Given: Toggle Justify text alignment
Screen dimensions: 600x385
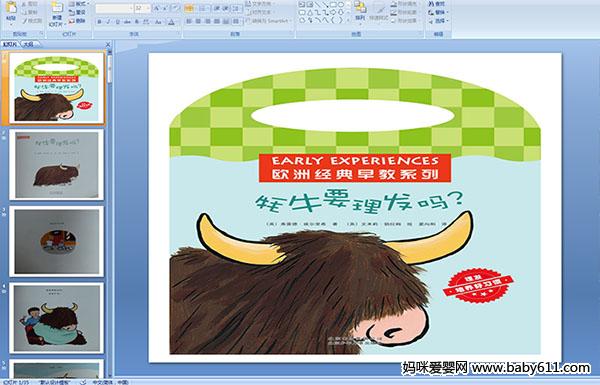Looking at the screenshot, I should click(x=217, y=21).
